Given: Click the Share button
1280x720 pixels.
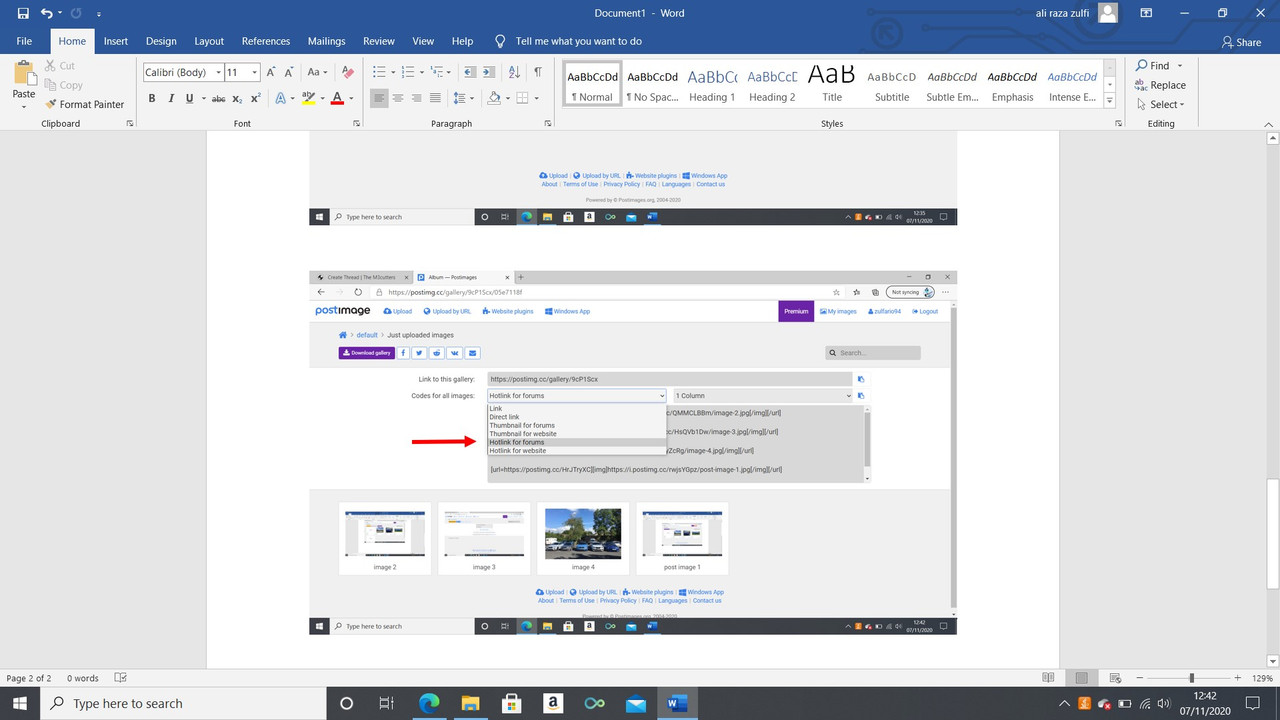Looking at the screenshot, I should 1242,42.
